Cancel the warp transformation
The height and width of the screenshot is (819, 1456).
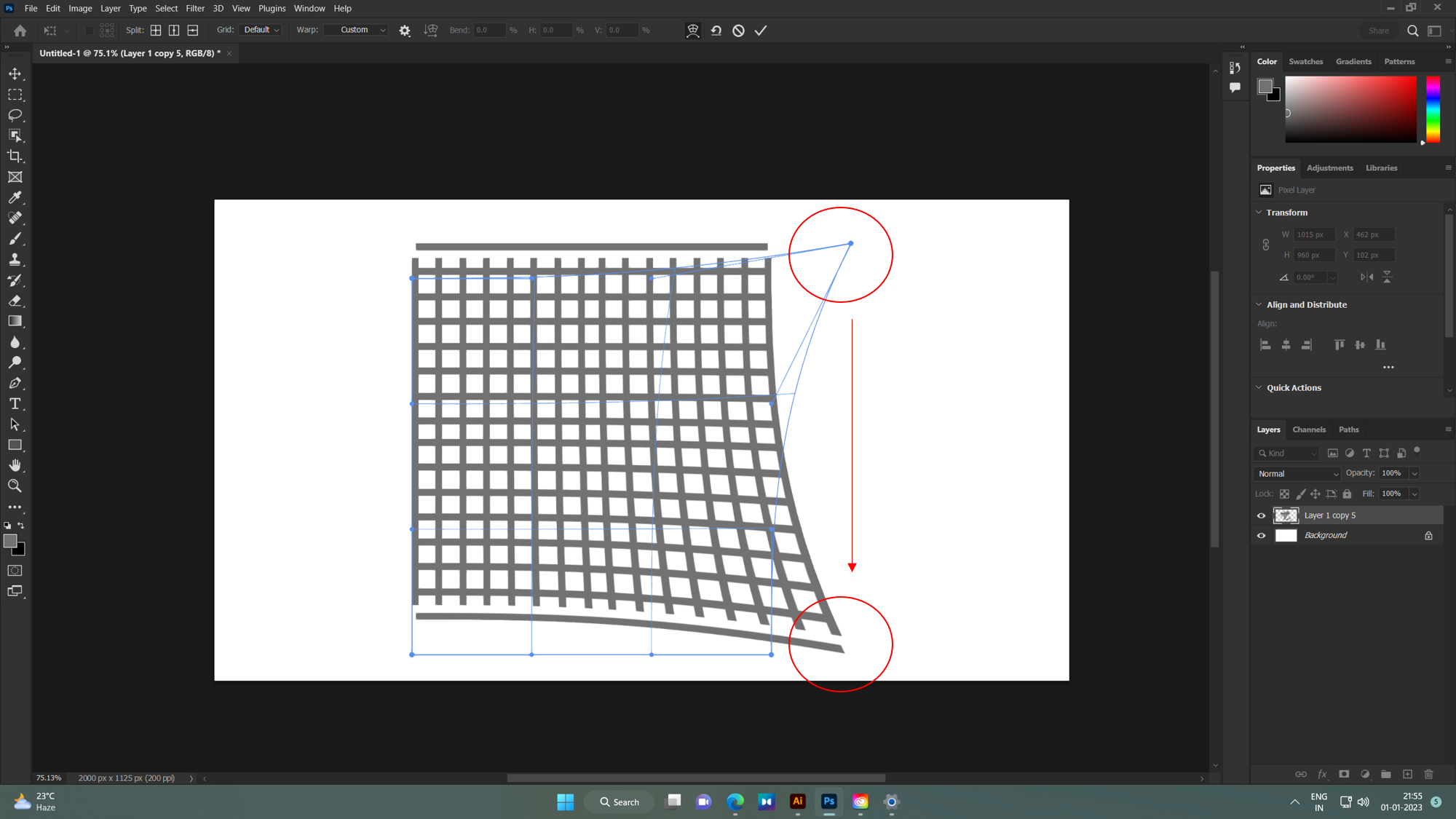click(x=737, y=30)
